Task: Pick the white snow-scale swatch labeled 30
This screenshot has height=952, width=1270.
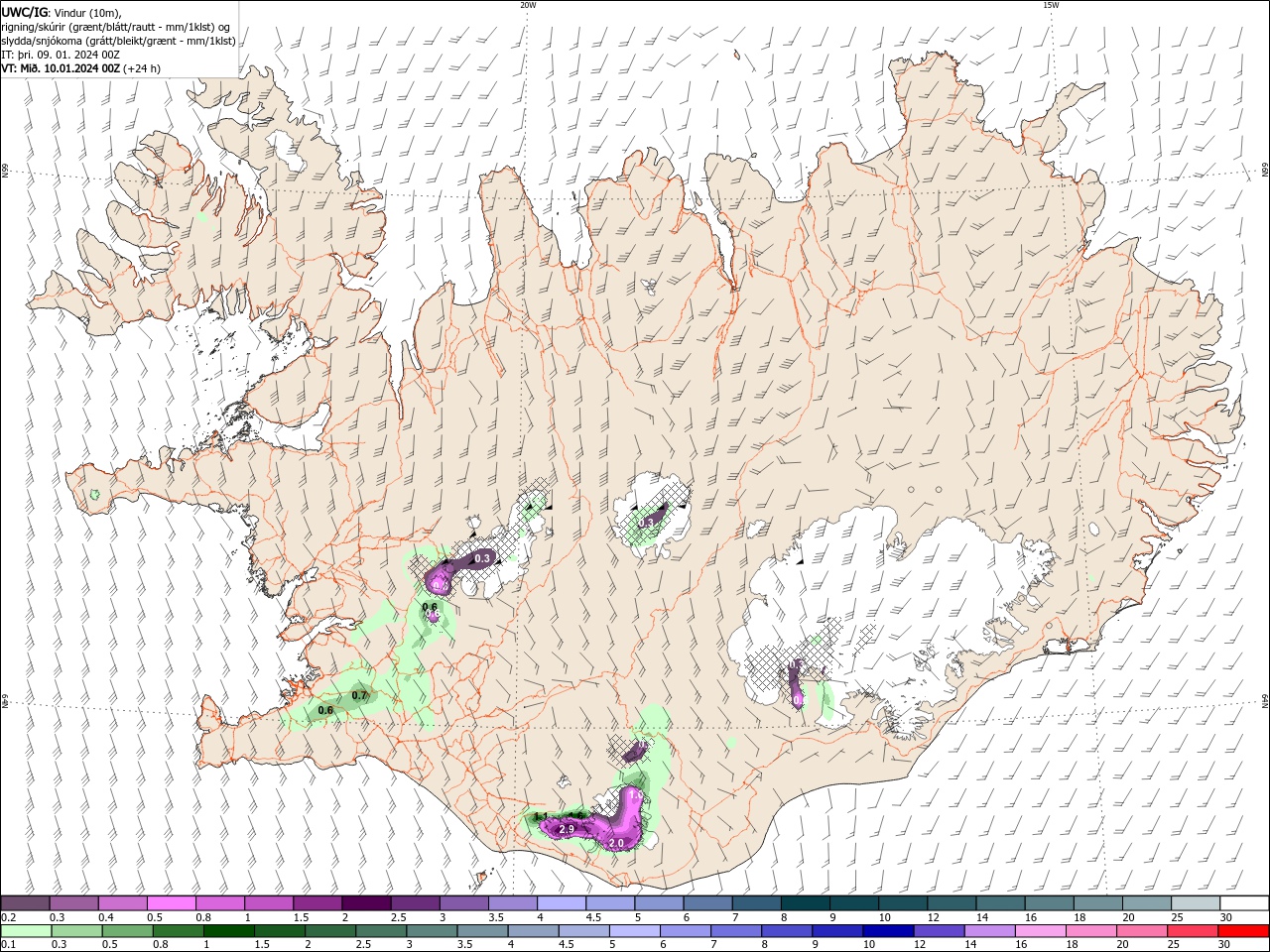Action: click(x=1245, y=903)
